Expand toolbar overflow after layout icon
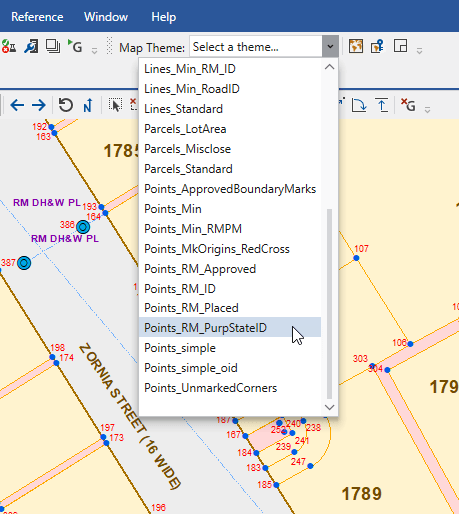The width and height of the screenshot is (459, 514). point(420,51)
